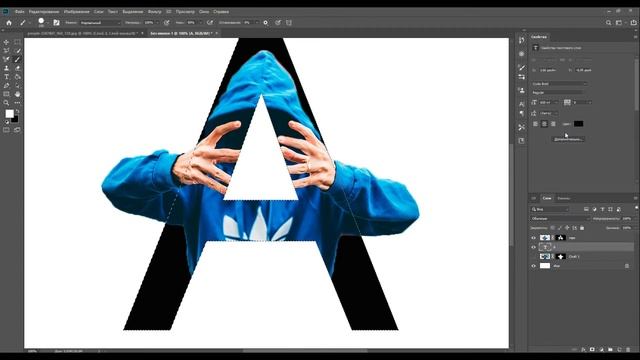
Task: Toggle lock all padlock in Layers panel
Action: [582, 228]
